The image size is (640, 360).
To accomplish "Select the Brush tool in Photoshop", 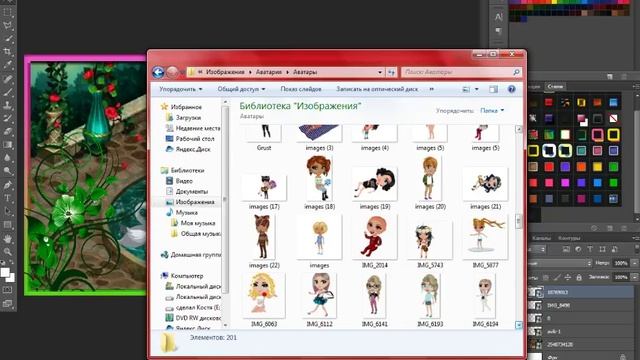I will (8, 92).
